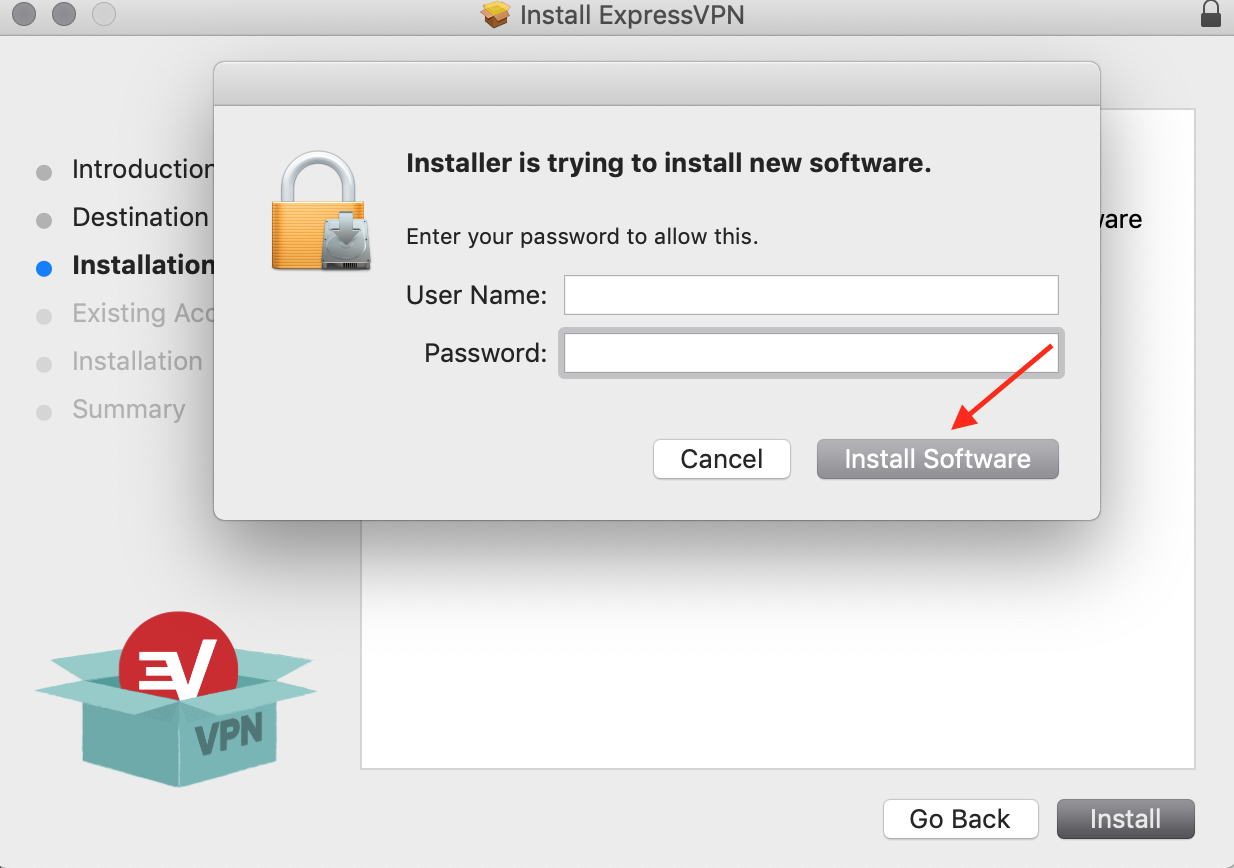
Task: Select the dimmed Installation step above Summary
Action: [137, 361]
